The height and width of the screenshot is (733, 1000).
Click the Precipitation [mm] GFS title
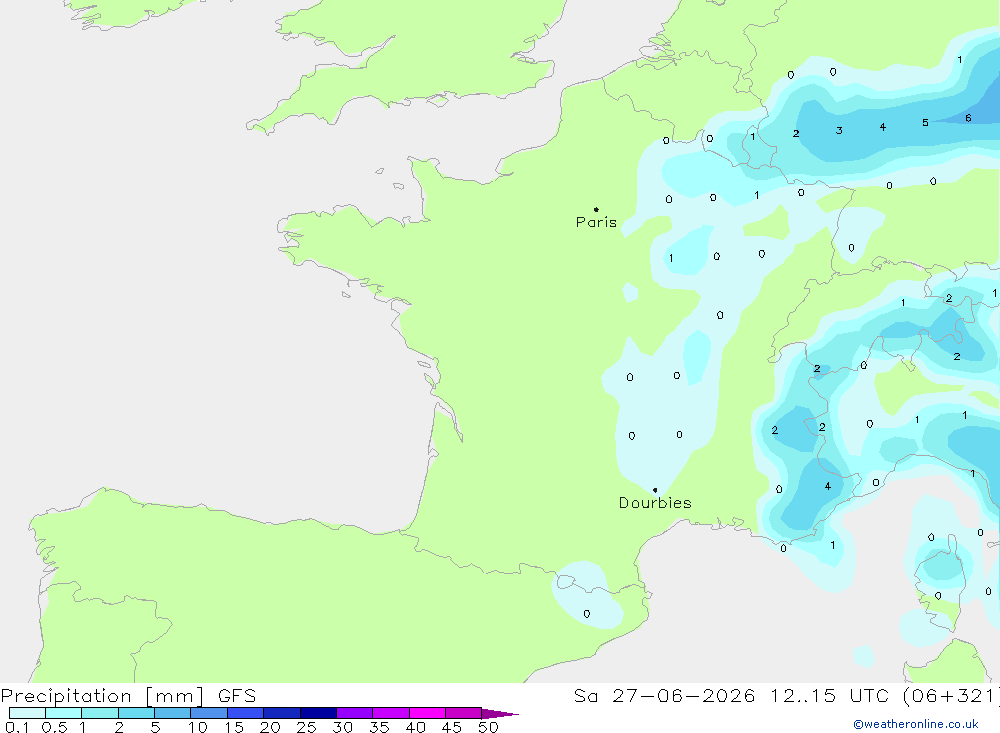128,696
